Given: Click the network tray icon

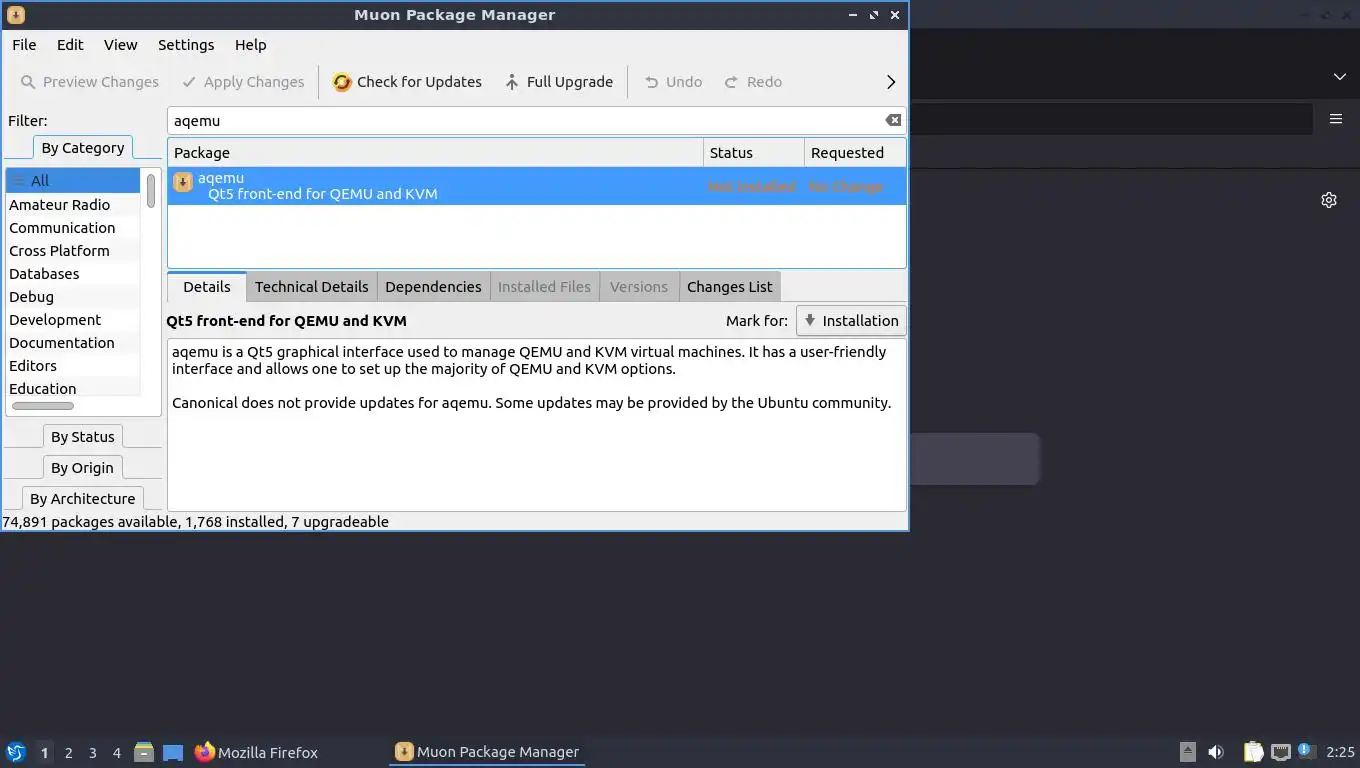Looking at the screenshot, I should coord(1281,752).
